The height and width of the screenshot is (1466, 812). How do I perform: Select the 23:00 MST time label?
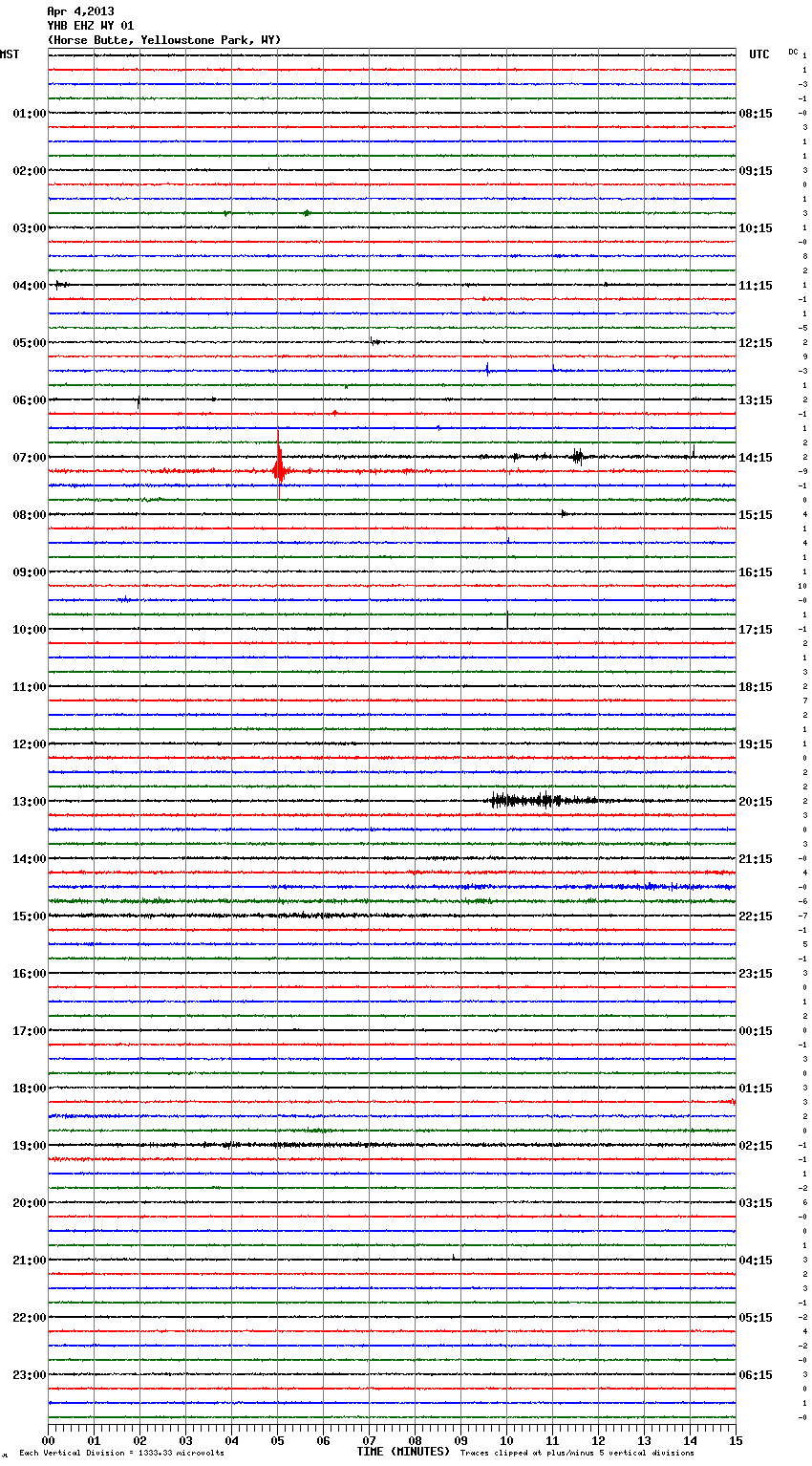tap(30, 1375)
